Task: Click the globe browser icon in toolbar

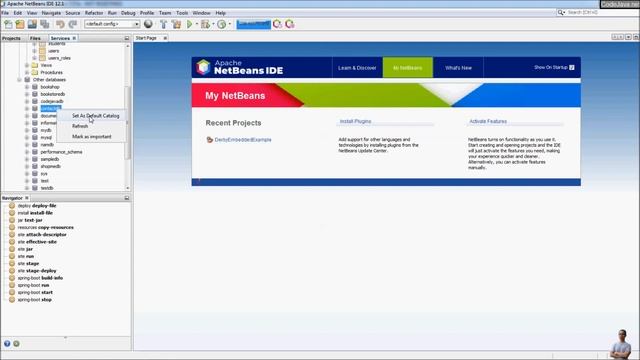Action: tap(148, 24)
